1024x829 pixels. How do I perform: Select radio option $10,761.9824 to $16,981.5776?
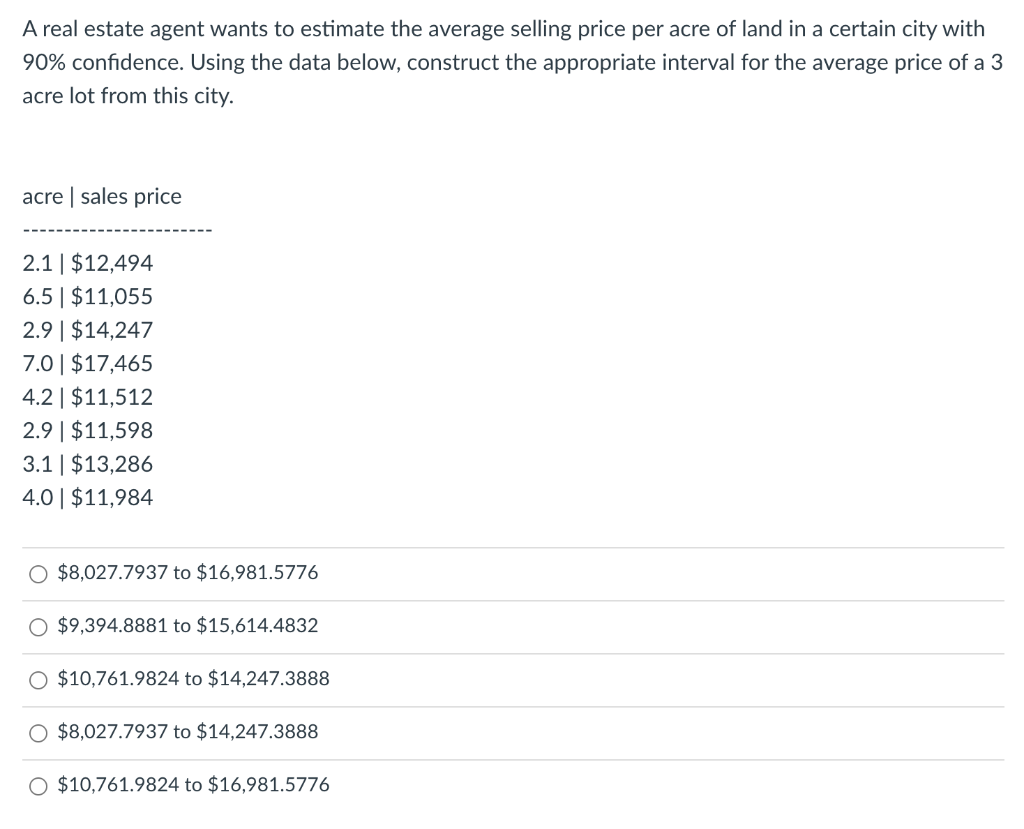[x=38, y=786]
